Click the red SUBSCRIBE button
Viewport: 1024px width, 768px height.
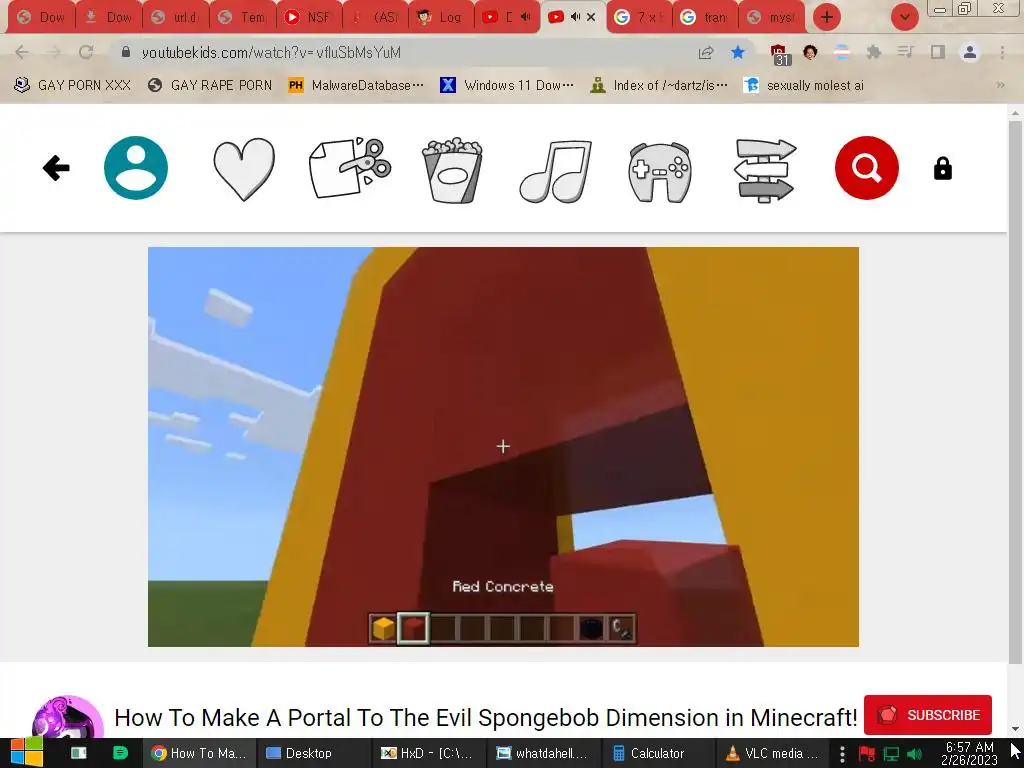point(927,715)
